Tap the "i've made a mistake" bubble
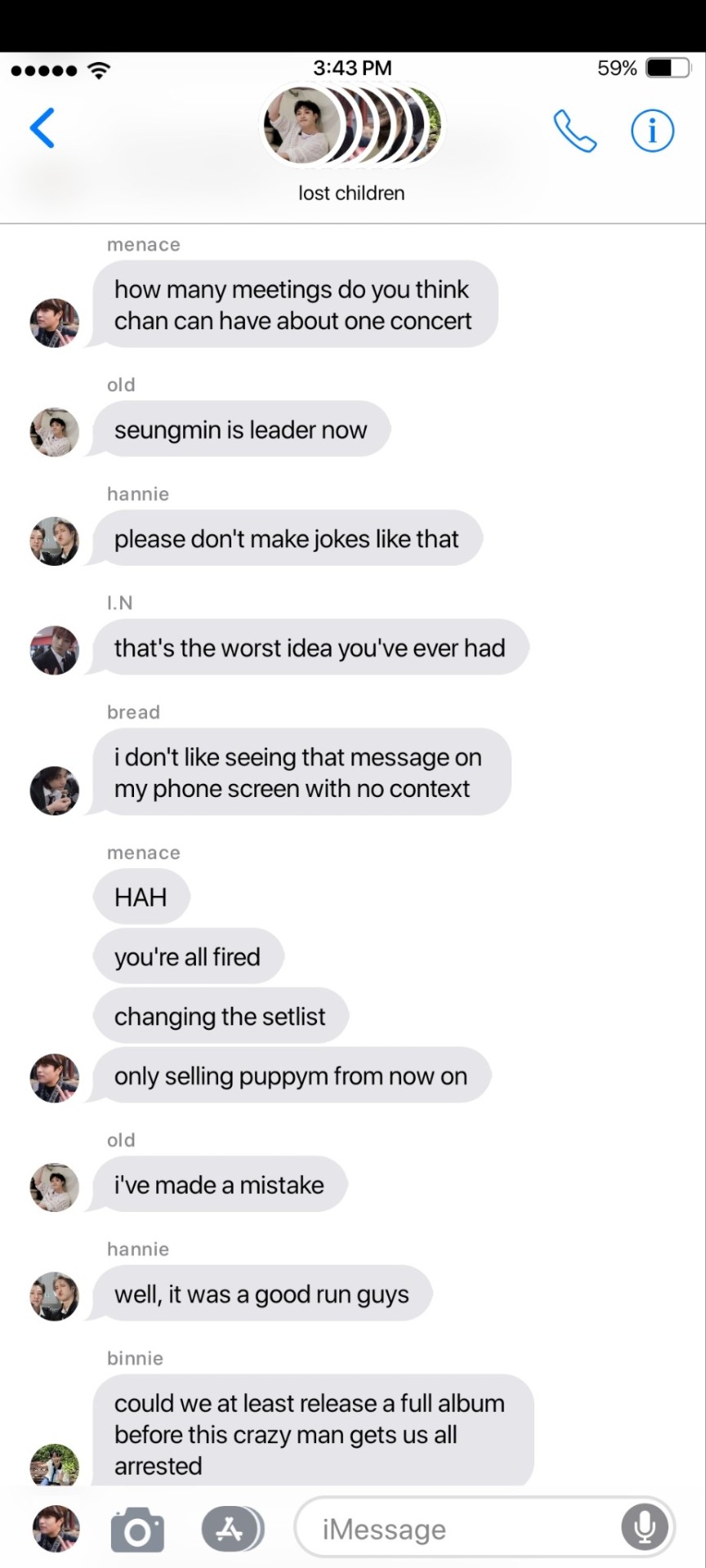 (219, 1185)
